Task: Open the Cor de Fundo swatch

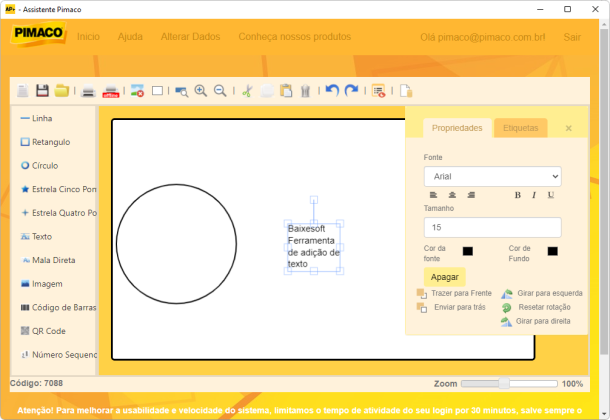Action: [x=552, y=251]
